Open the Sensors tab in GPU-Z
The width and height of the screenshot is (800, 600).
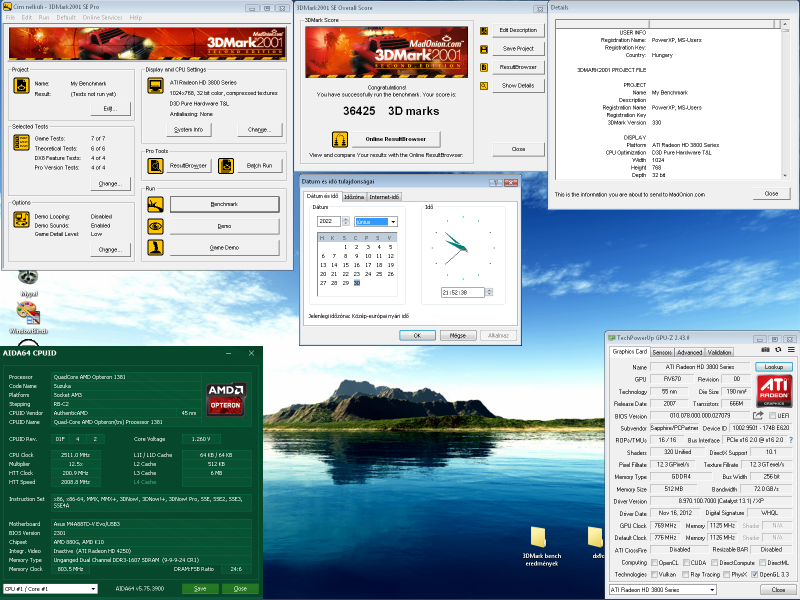point(662,353)
